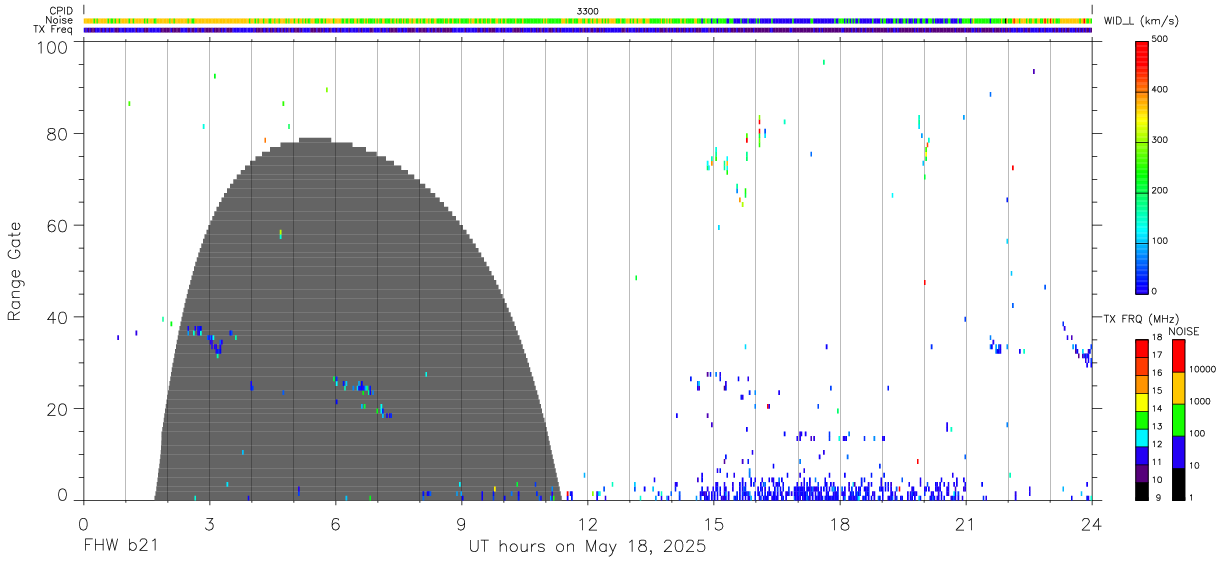Click the 3 hour tick label
1228x567 pixels.
click(209, 525)
